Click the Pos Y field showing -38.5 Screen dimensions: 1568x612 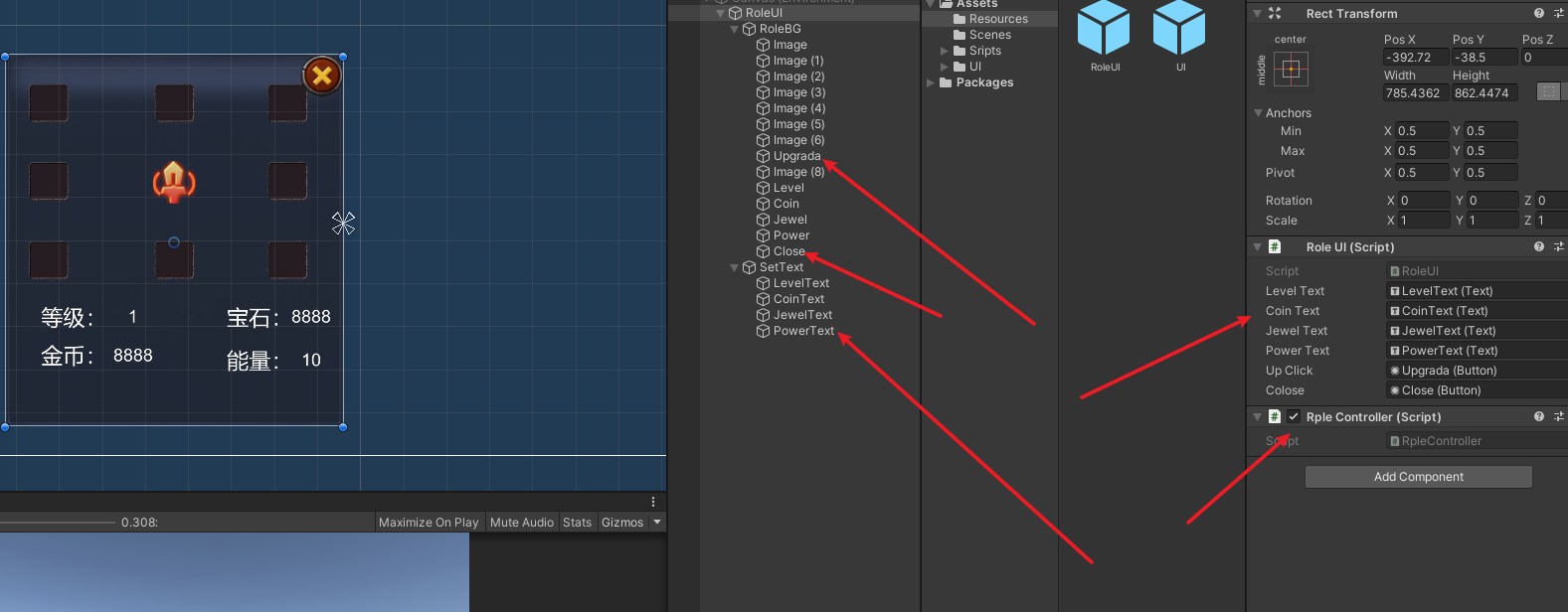(x=1483, y=58)
